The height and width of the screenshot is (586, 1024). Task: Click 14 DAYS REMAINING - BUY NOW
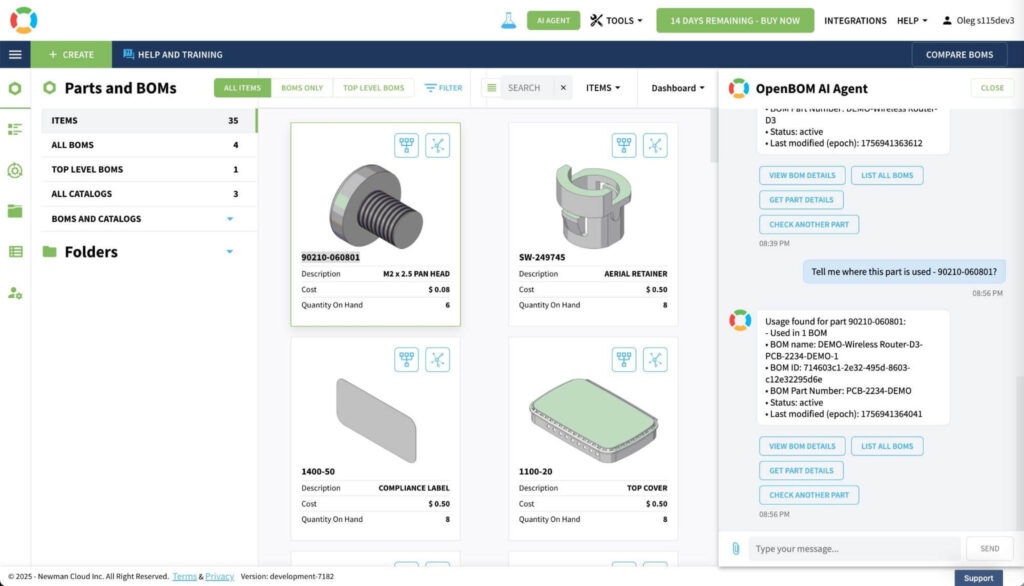coord(735,20)
